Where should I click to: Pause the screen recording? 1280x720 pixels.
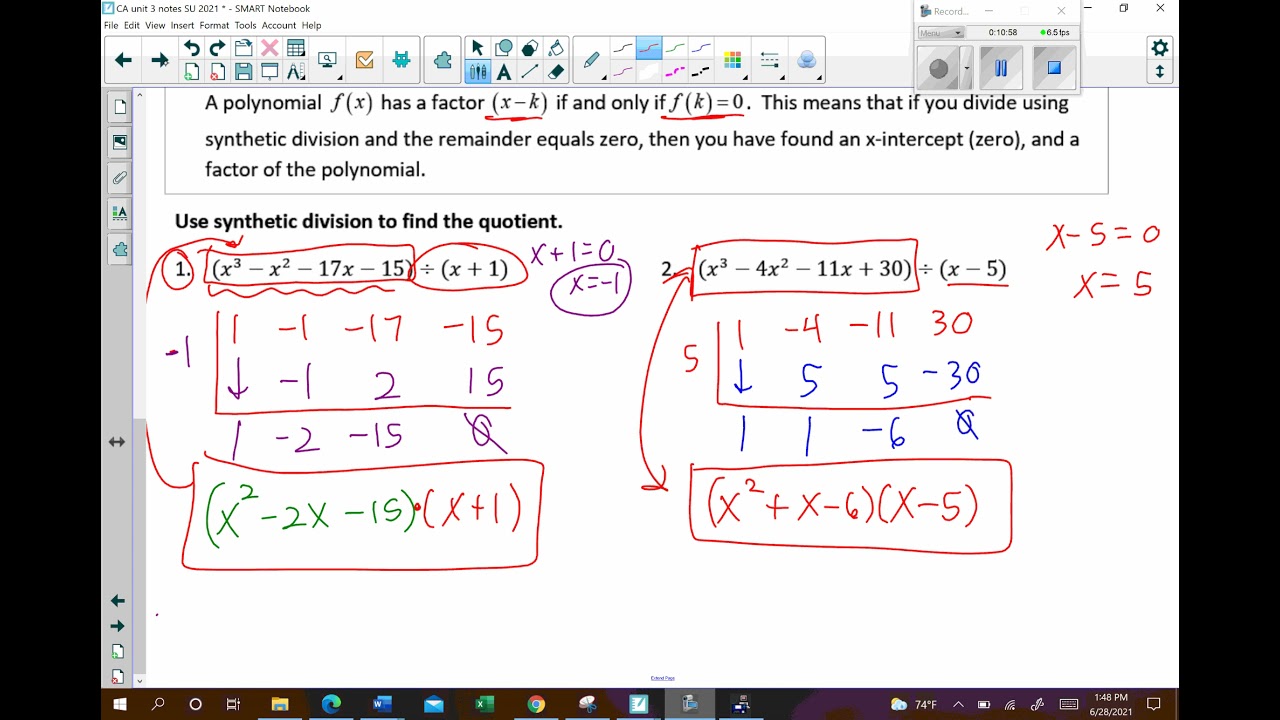pos(1000,68)
